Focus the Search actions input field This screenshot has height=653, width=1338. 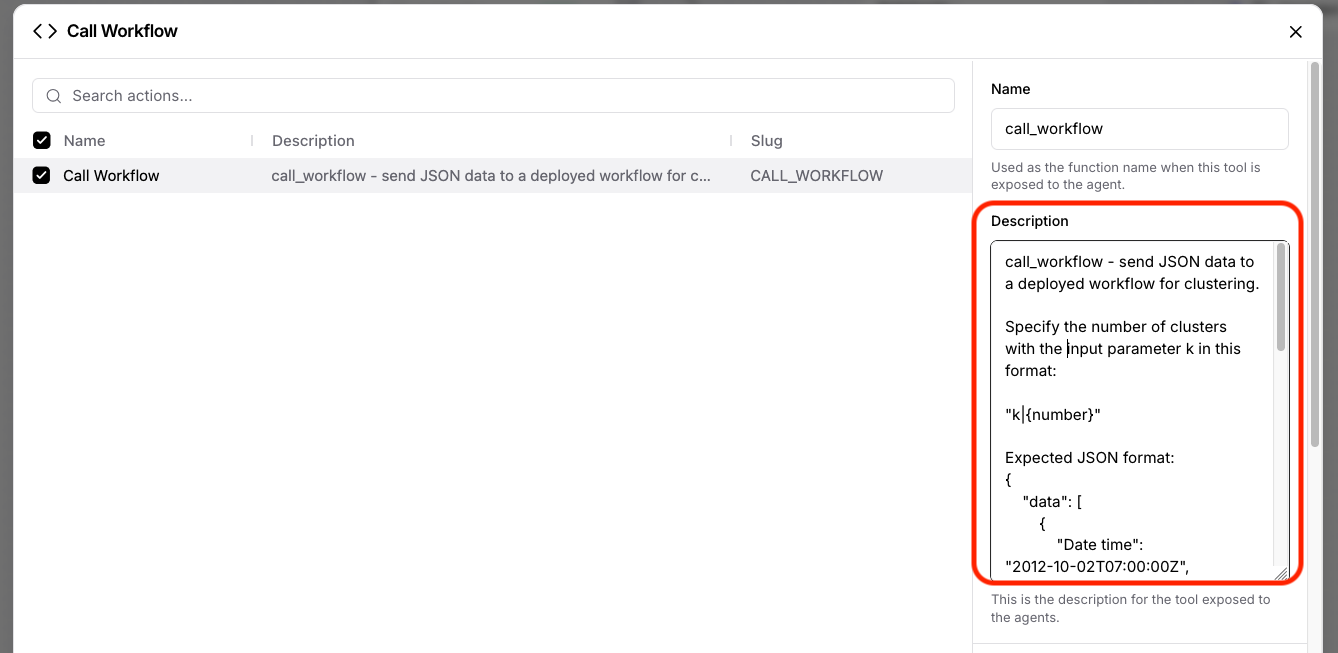point(500,96)
